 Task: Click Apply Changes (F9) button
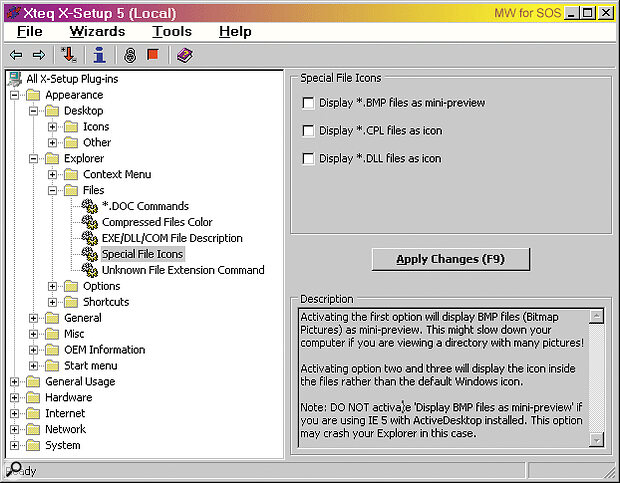pos(451,259)
